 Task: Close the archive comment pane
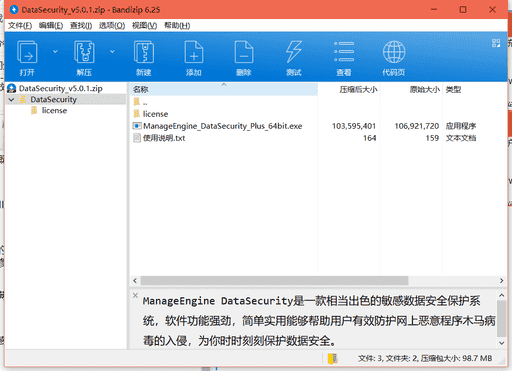(135, 295)
